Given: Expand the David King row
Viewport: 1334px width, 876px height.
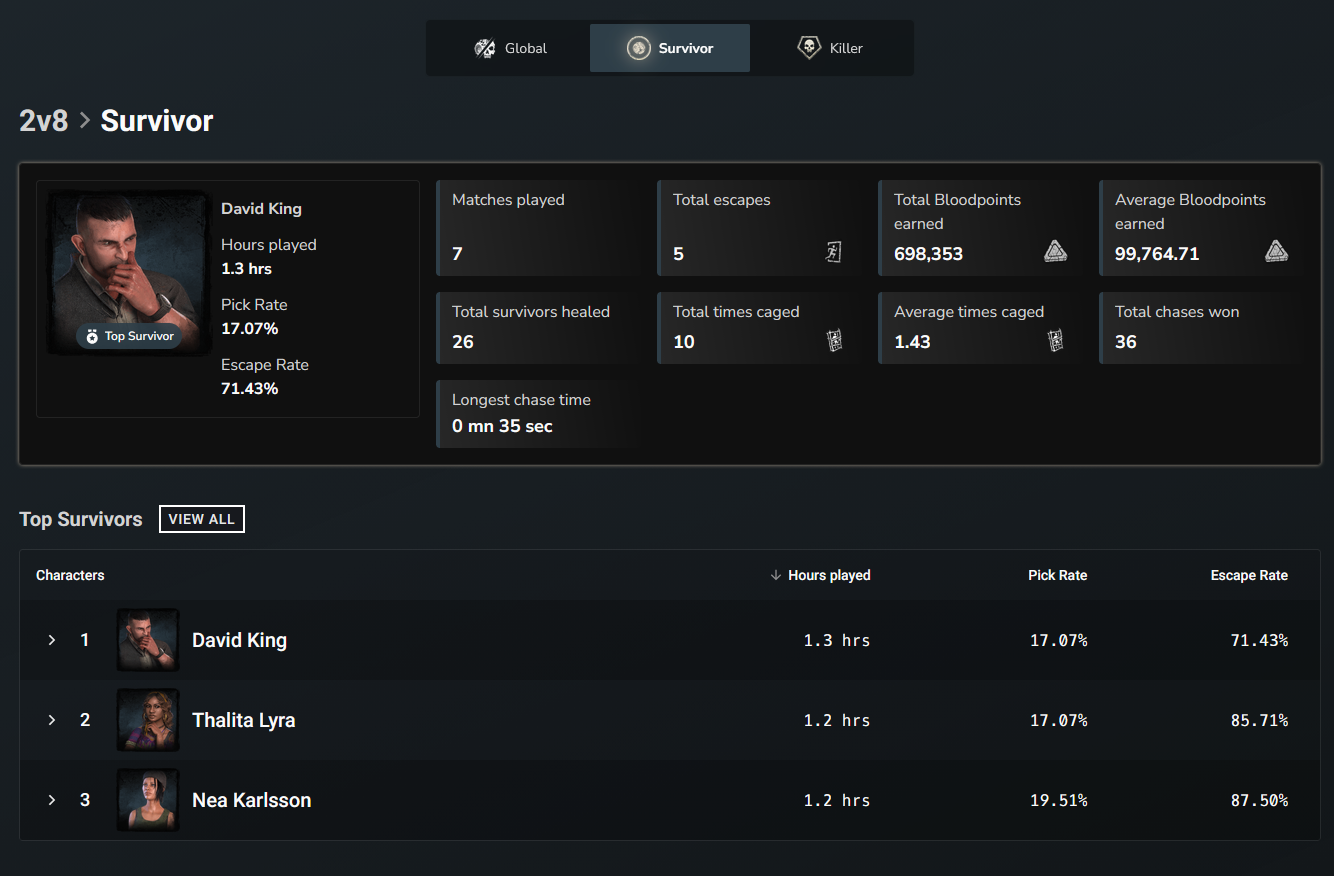Looking at the screenshot, I should [x=52, y=640].
